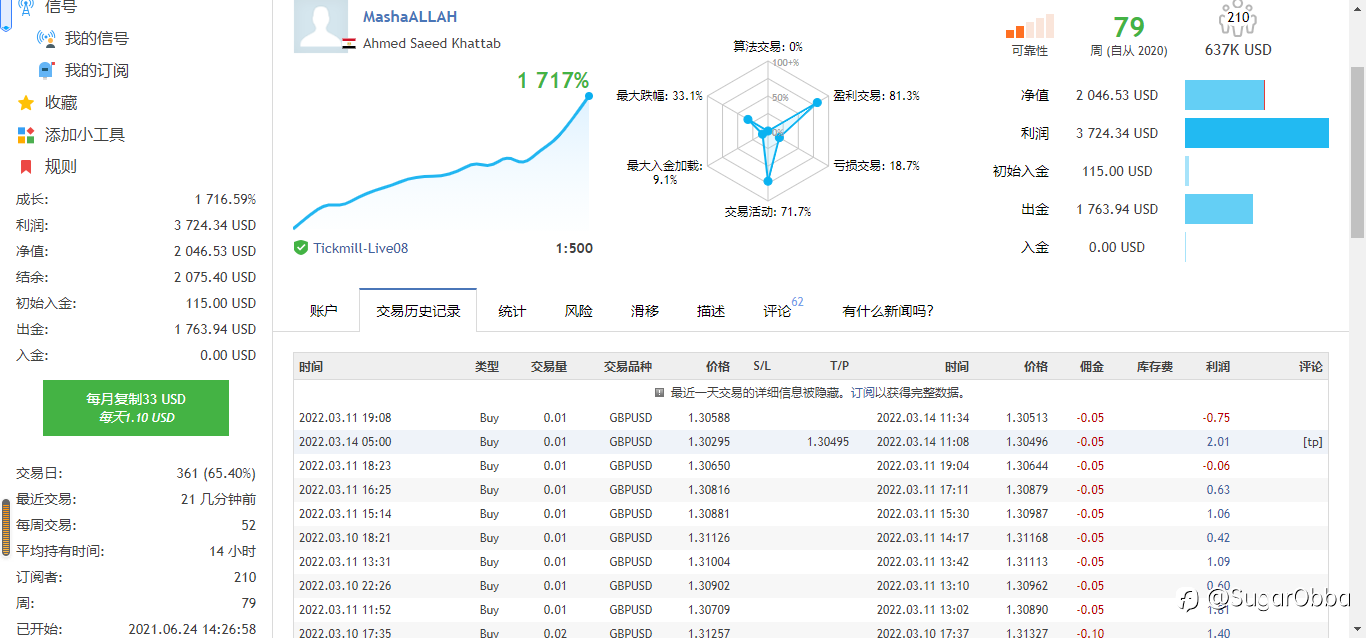Sort by the 评论 column header
Viewport: 1366px width, 638px height.
click(1310, 367)
